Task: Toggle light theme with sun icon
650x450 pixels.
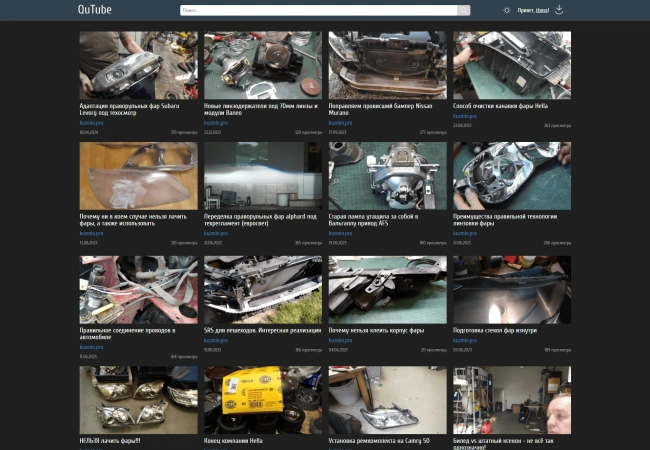Action: (507, 10)
